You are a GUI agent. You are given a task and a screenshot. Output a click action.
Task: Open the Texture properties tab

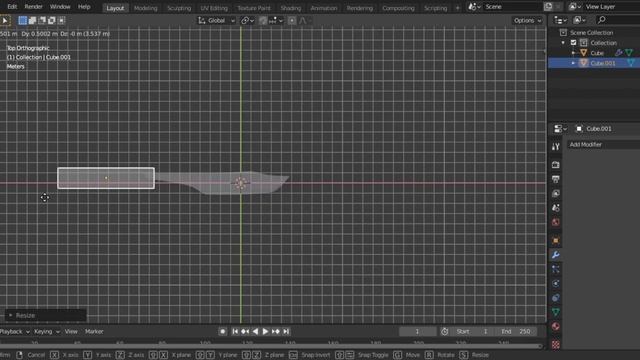pyautogui.click(x=556, y=344)
